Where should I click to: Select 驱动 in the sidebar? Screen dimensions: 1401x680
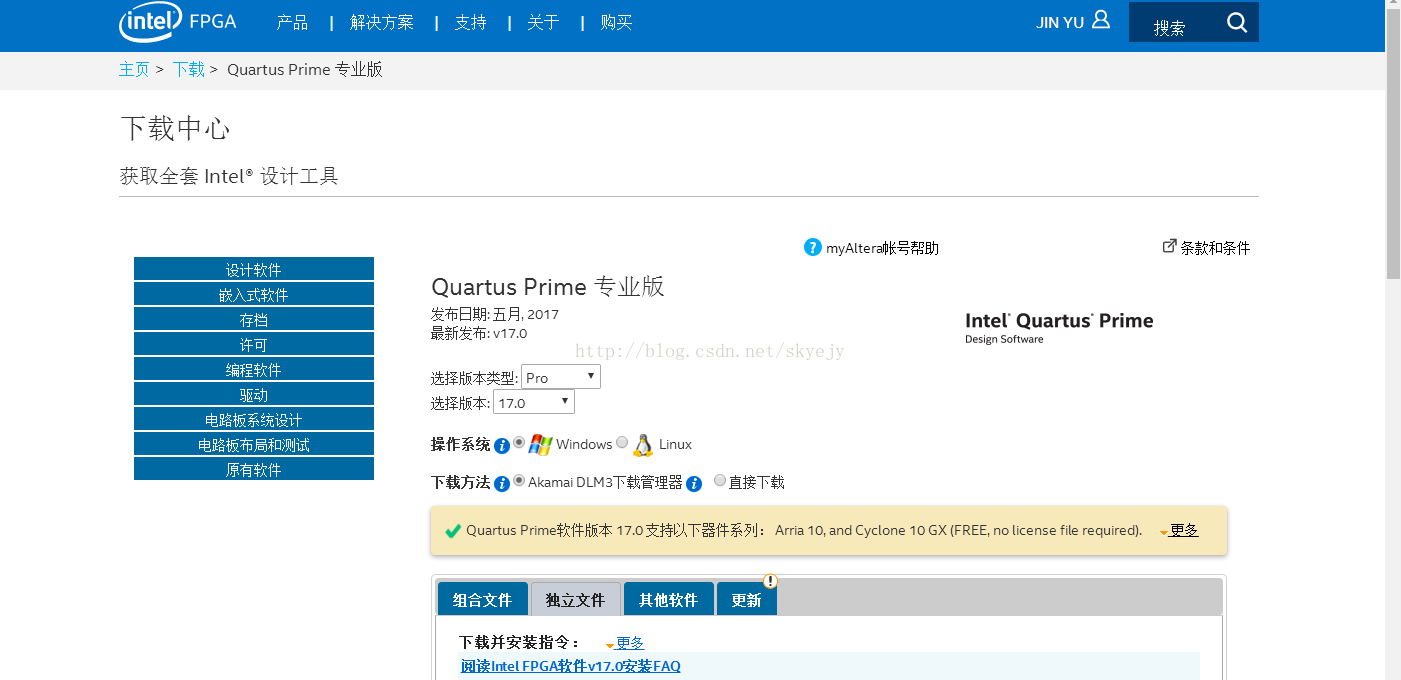click(x=254, y=394)
